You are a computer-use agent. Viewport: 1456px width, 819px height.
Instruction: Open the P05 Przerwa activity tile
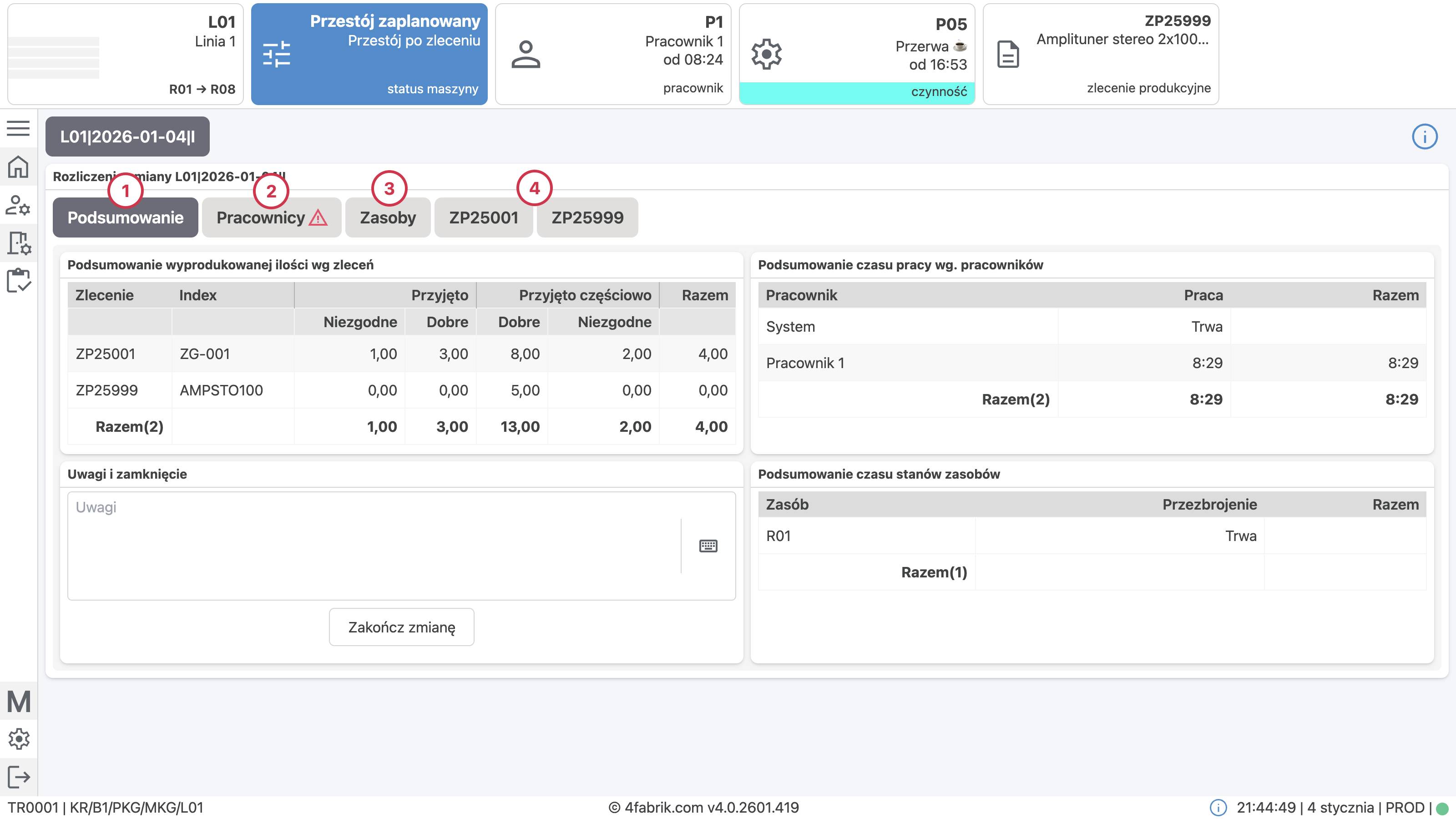click(x=857, y=54)
